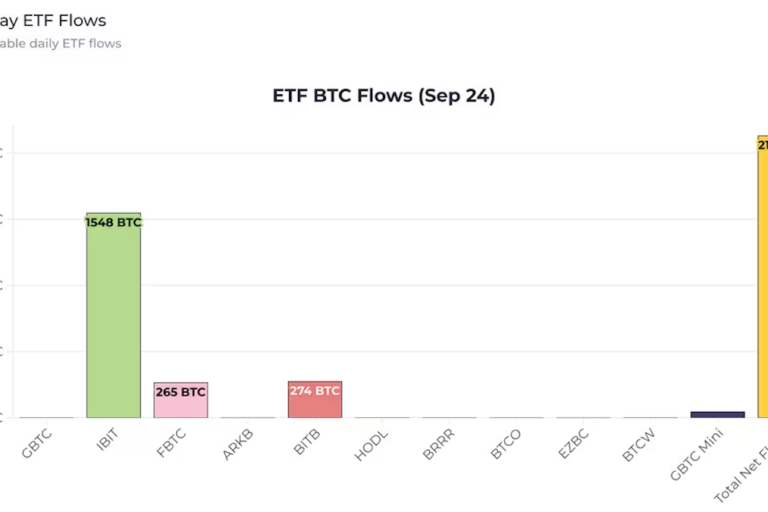Click the HODL axis label
The width and height of the screenshot is (768, 512).
[372, 445]
